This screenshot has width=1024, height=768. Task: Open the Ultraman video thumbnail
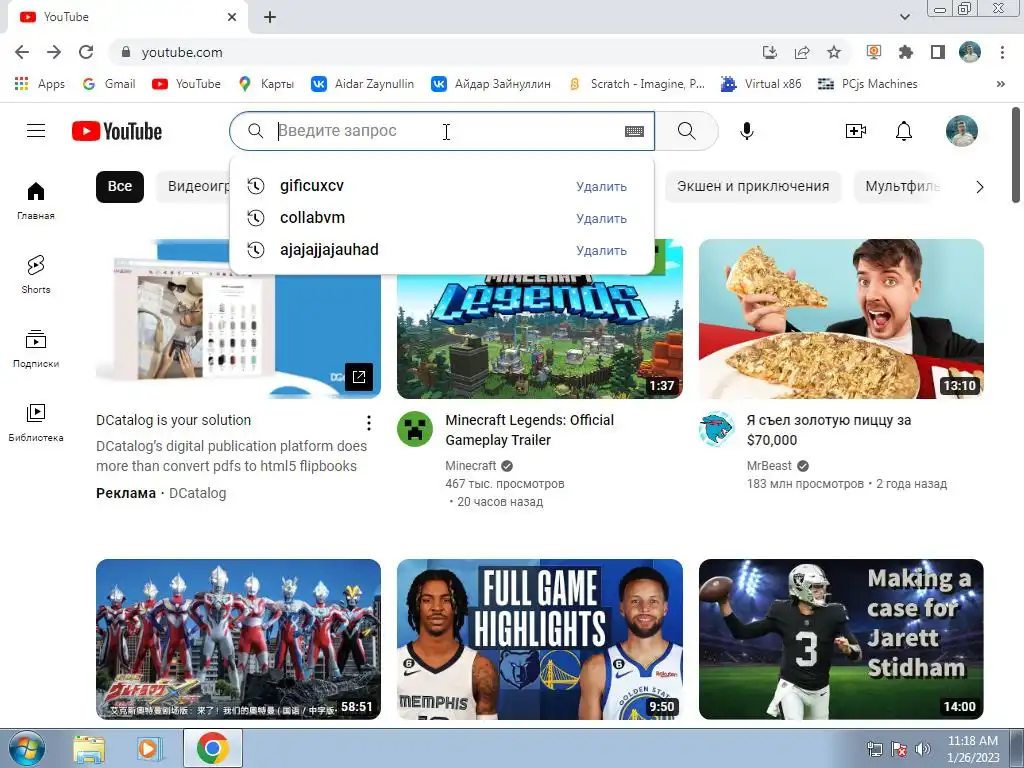coord(238,639)
